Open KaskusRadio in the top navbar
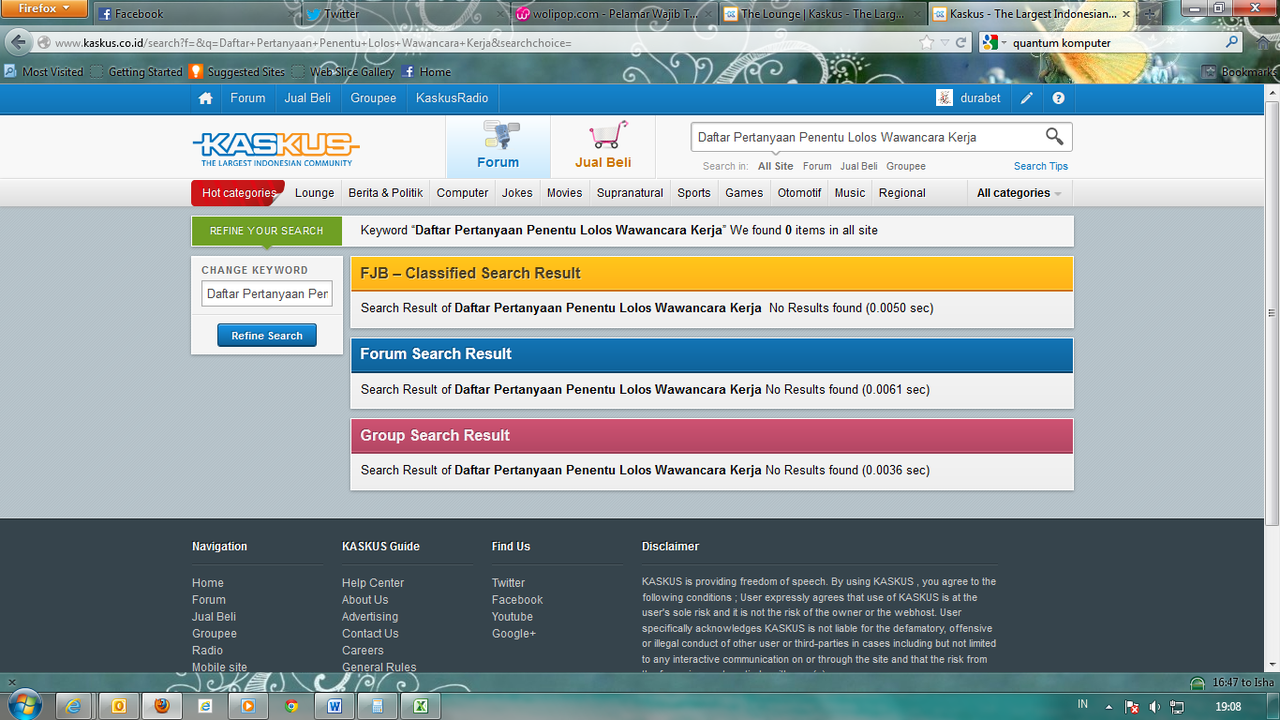Image resolution: width=1280 pixels, height=720 pixels. pyautogui.click(x=452, y=98)
